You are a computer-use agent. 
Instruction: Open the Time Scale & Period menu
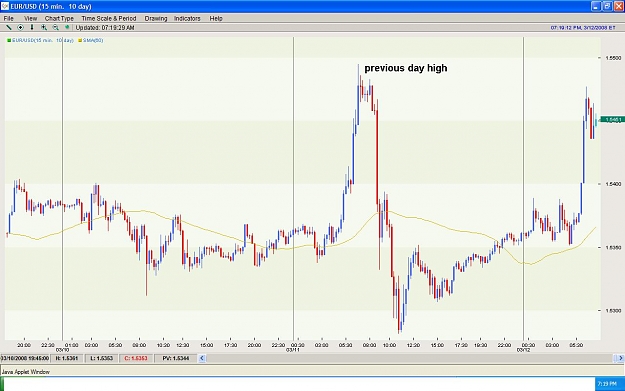coord(109,18)
